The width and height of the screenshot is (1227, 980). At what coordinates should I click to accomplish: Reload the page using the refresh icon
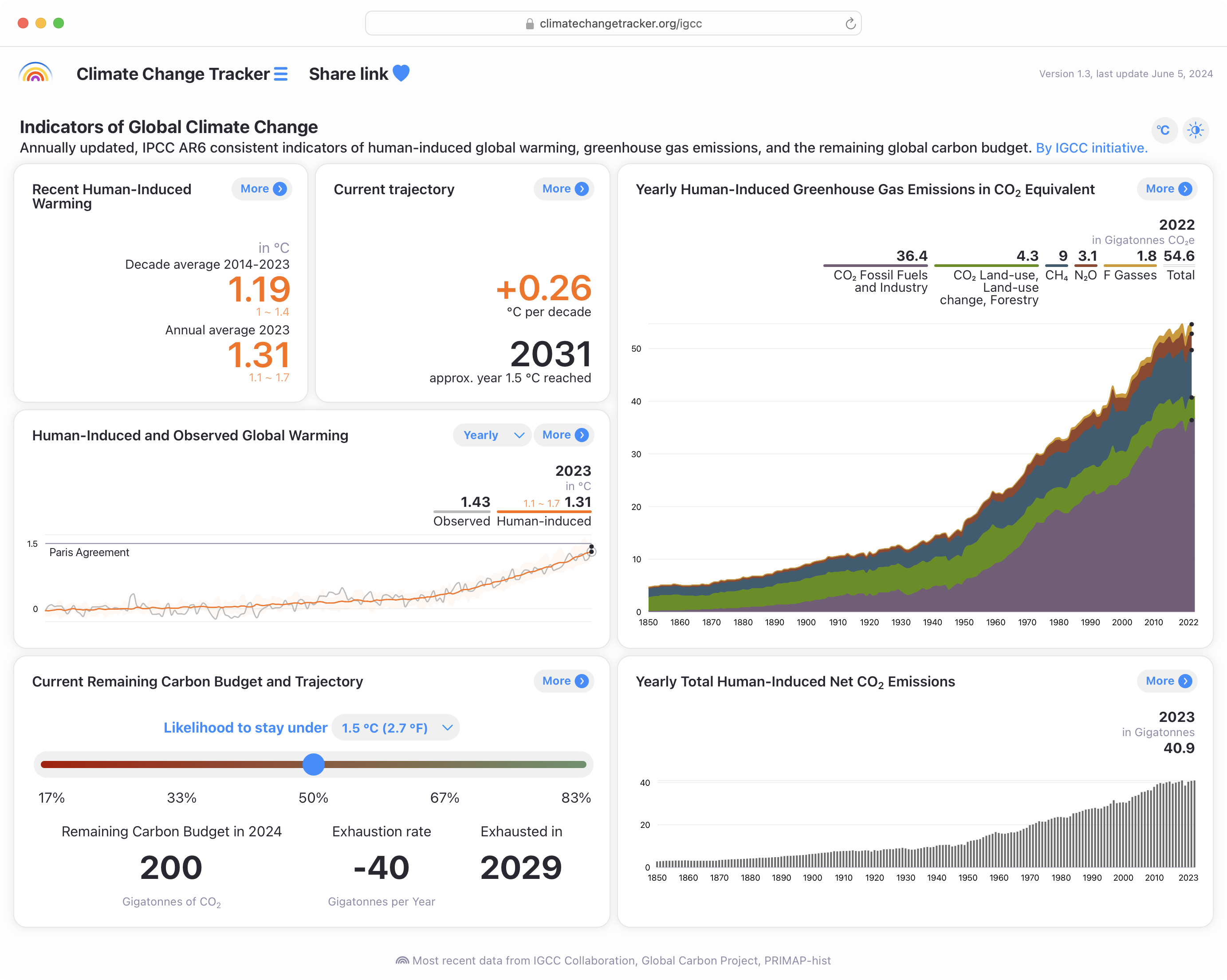pos(850,24)
